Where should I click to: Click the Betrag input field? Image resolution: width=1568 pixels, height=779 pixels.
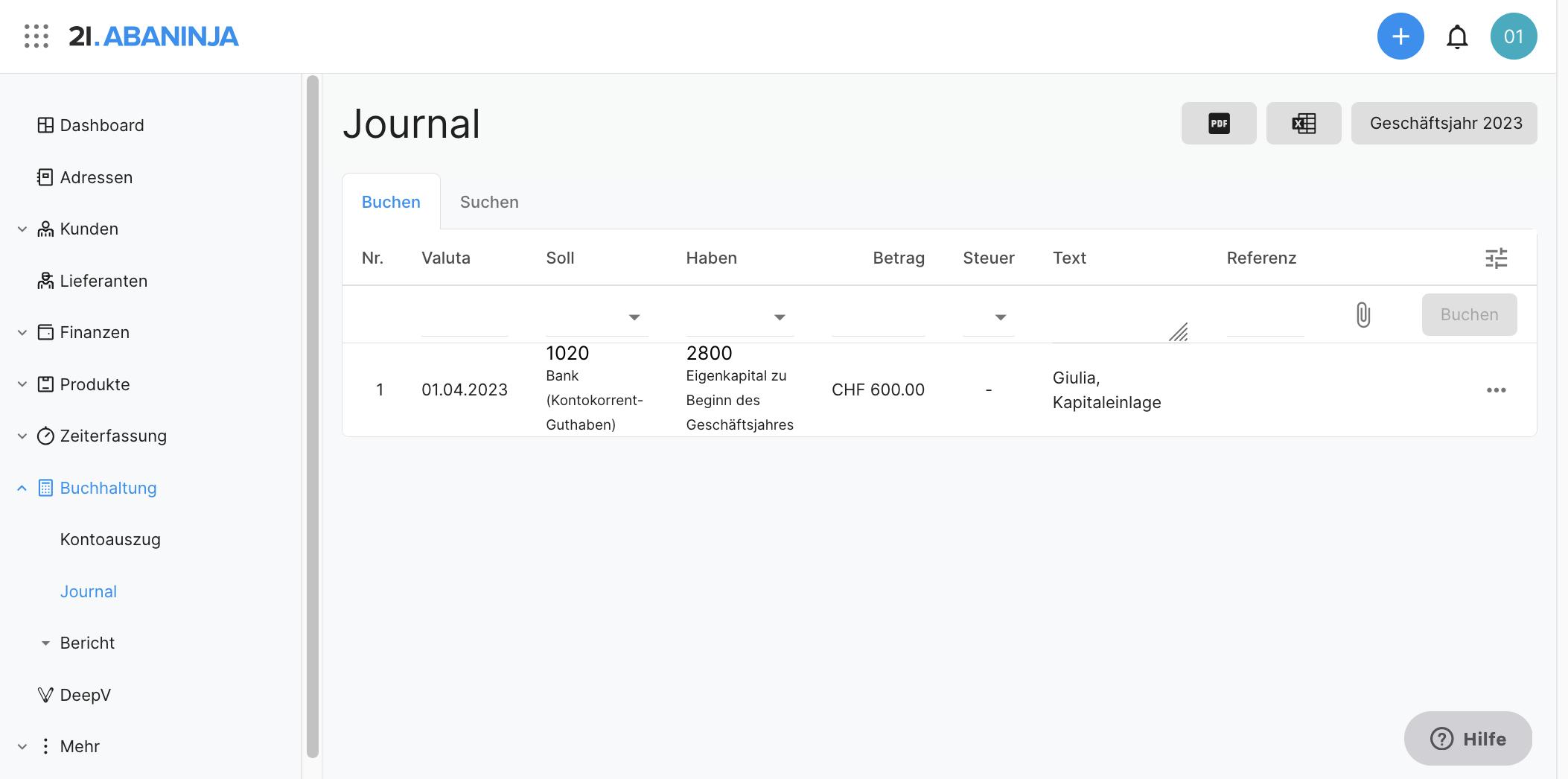click(878, 319)
